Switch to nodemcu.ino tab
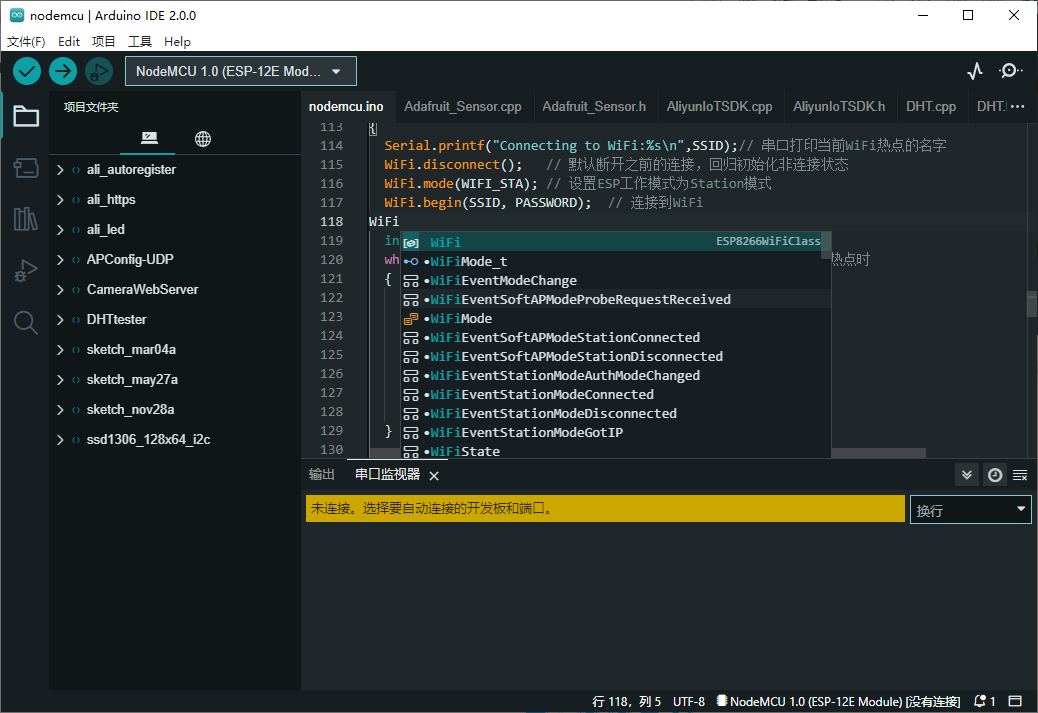Screen dimensions: 1038x713 [346, 107]
